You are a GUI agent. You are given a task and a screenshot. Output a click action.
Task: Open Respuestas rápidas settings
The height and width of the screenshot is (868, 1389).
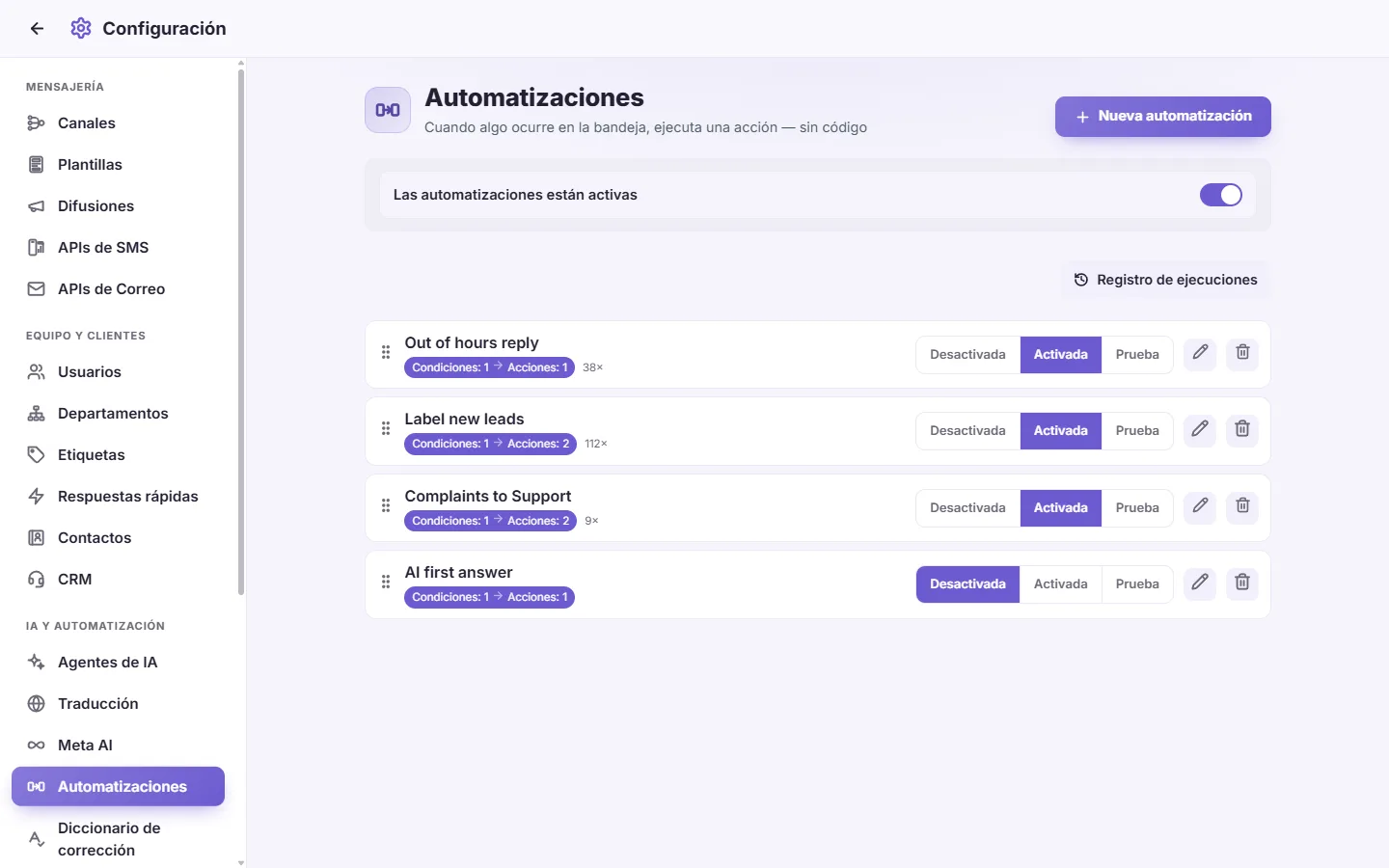[118, 497]
